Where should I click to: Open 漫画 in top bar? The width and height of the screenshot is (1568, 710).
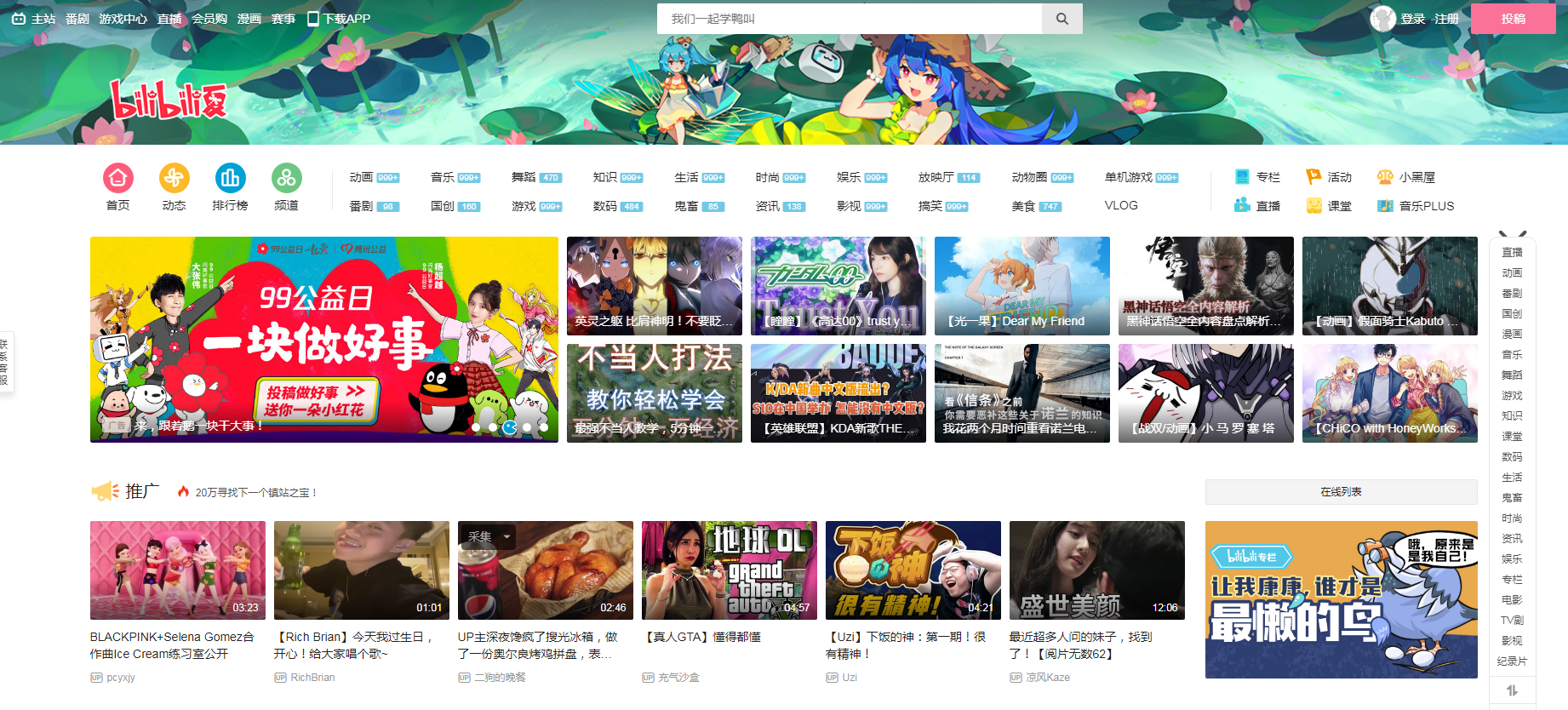point(249,18)
